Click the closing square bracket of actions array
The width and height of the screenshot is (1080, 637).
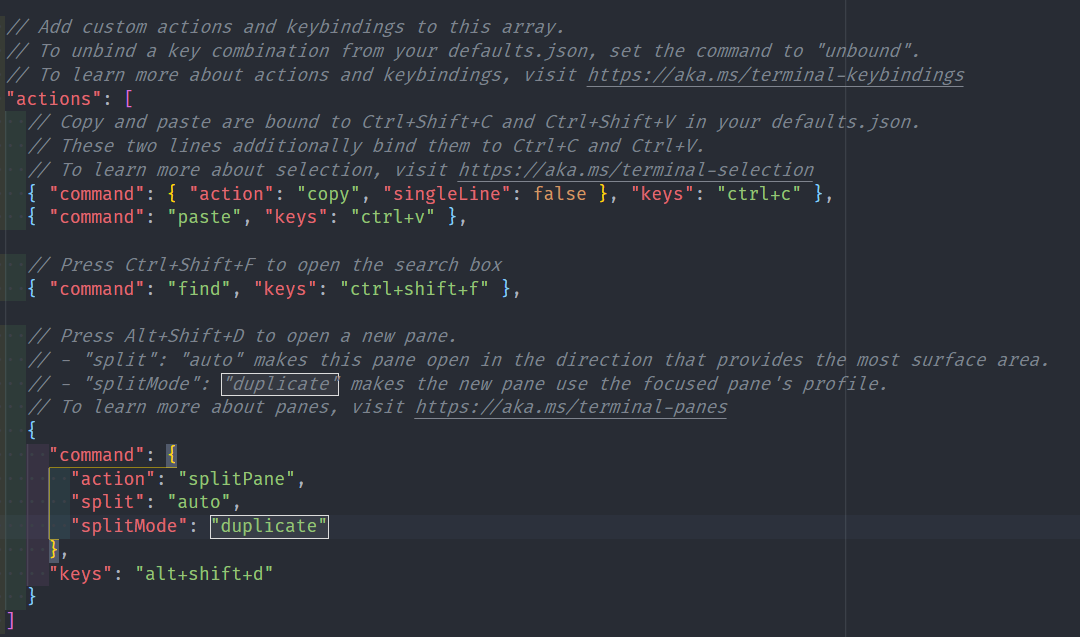(x=11, y=620)
